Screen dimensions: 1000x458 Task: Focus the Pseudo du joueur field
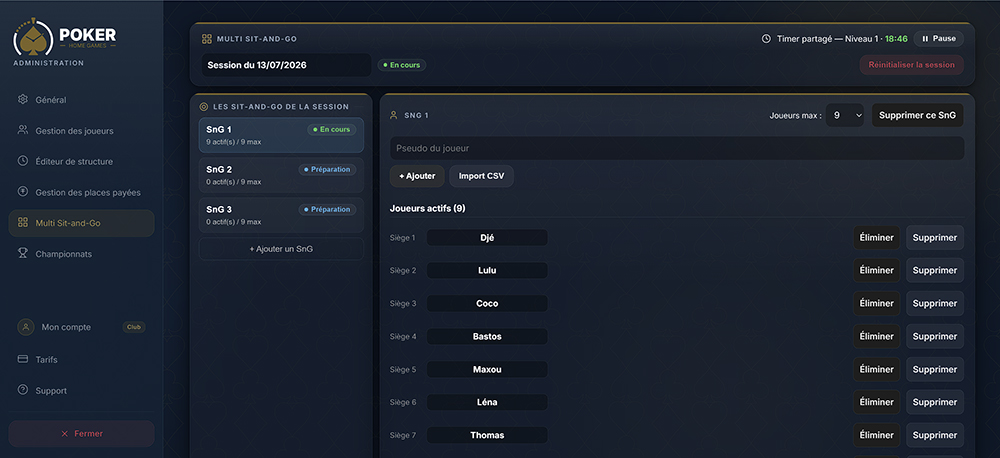pyautogui.click(x=677, y=148)
